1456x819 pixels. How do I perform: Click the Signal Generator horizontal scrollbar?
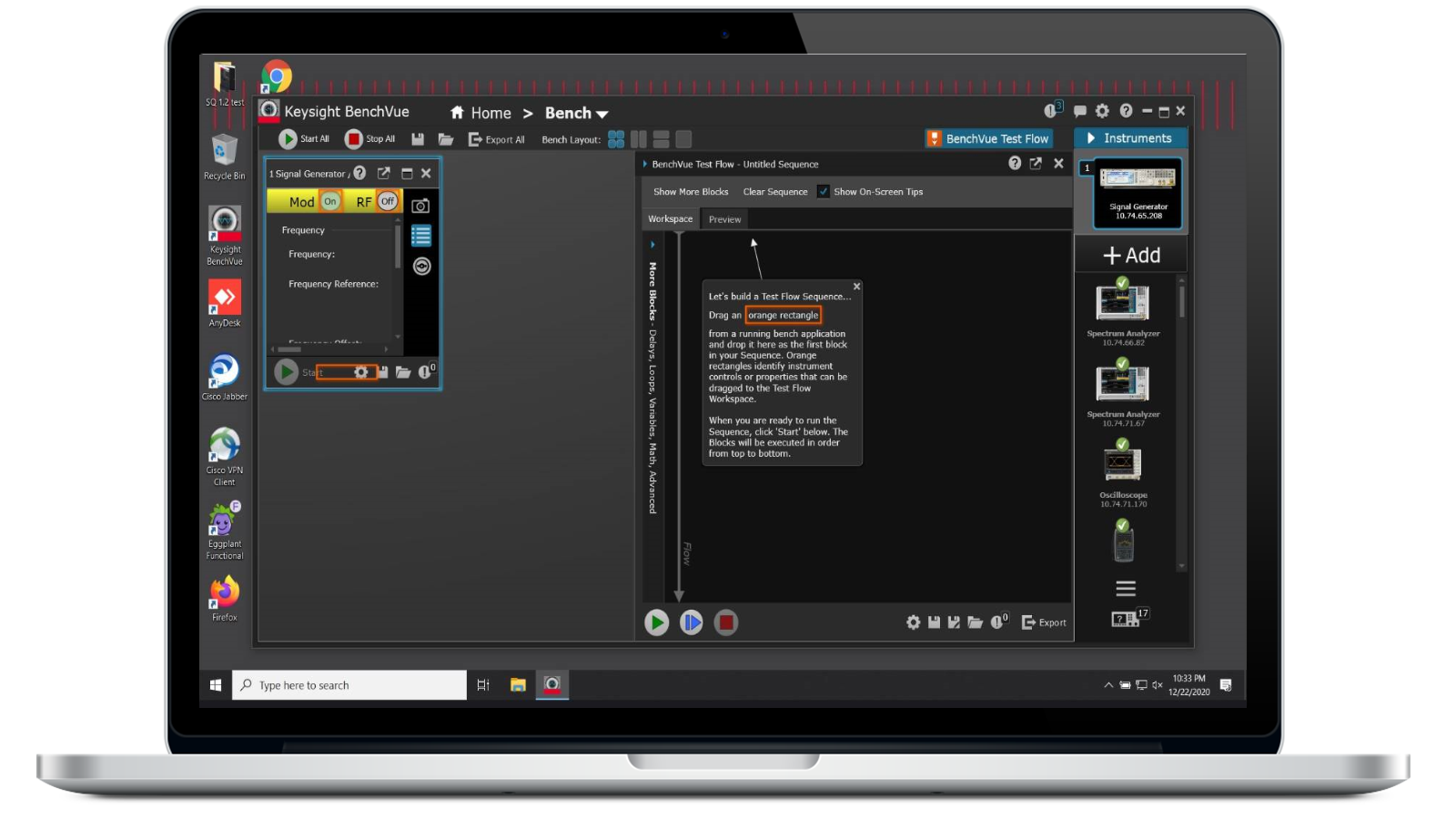point(289,349)
